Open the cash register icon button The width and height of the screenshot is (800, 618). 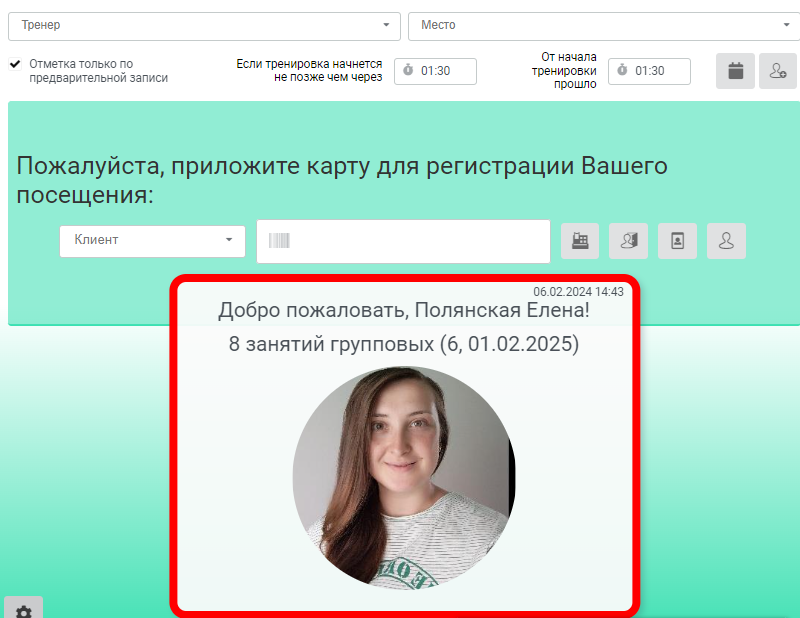point(580,241)
